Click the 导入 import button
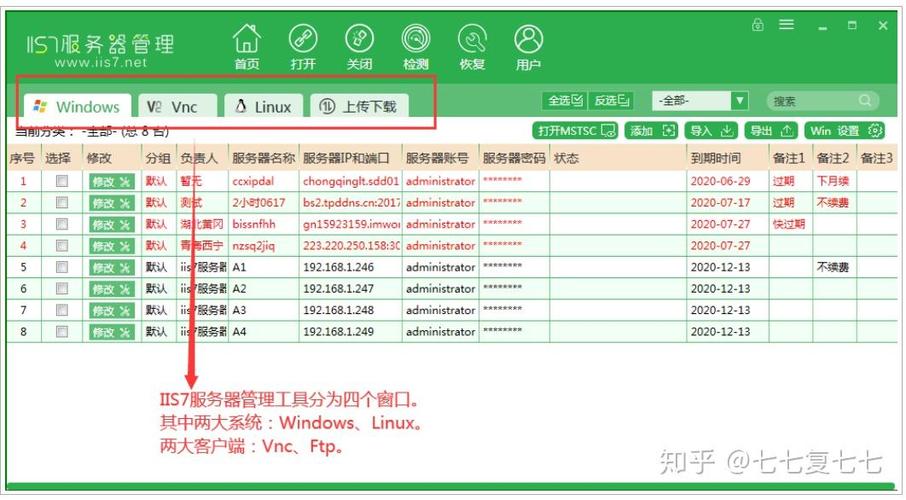Image resolution: width=906 pixels, height=500 pixels. (x=711, y=131)
